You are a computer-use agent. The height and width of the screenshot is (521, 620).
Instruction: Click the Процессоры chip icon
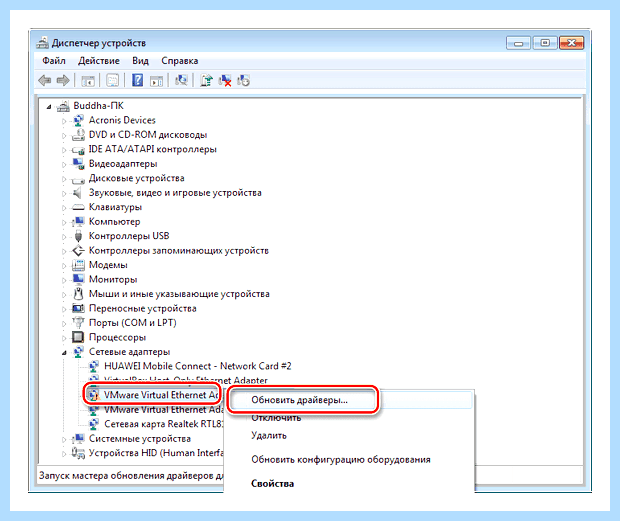(78, 337)
